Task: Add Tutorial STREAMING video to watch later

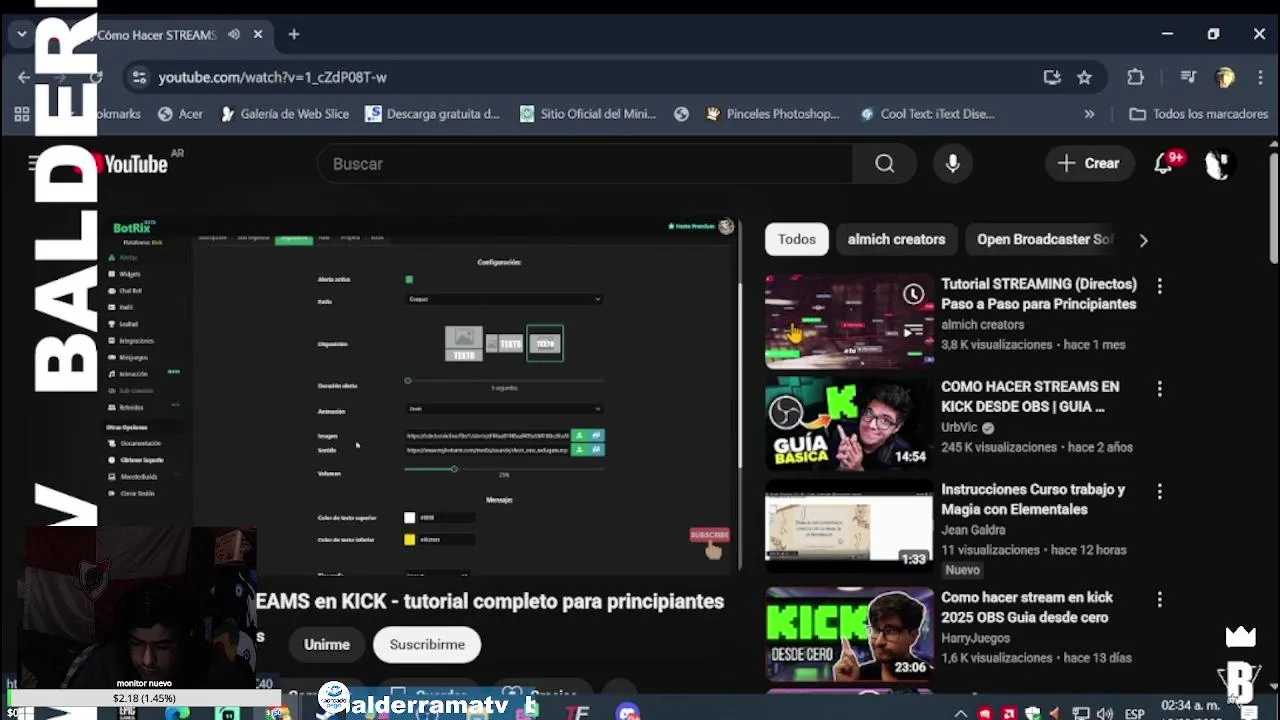Action: 913,294
